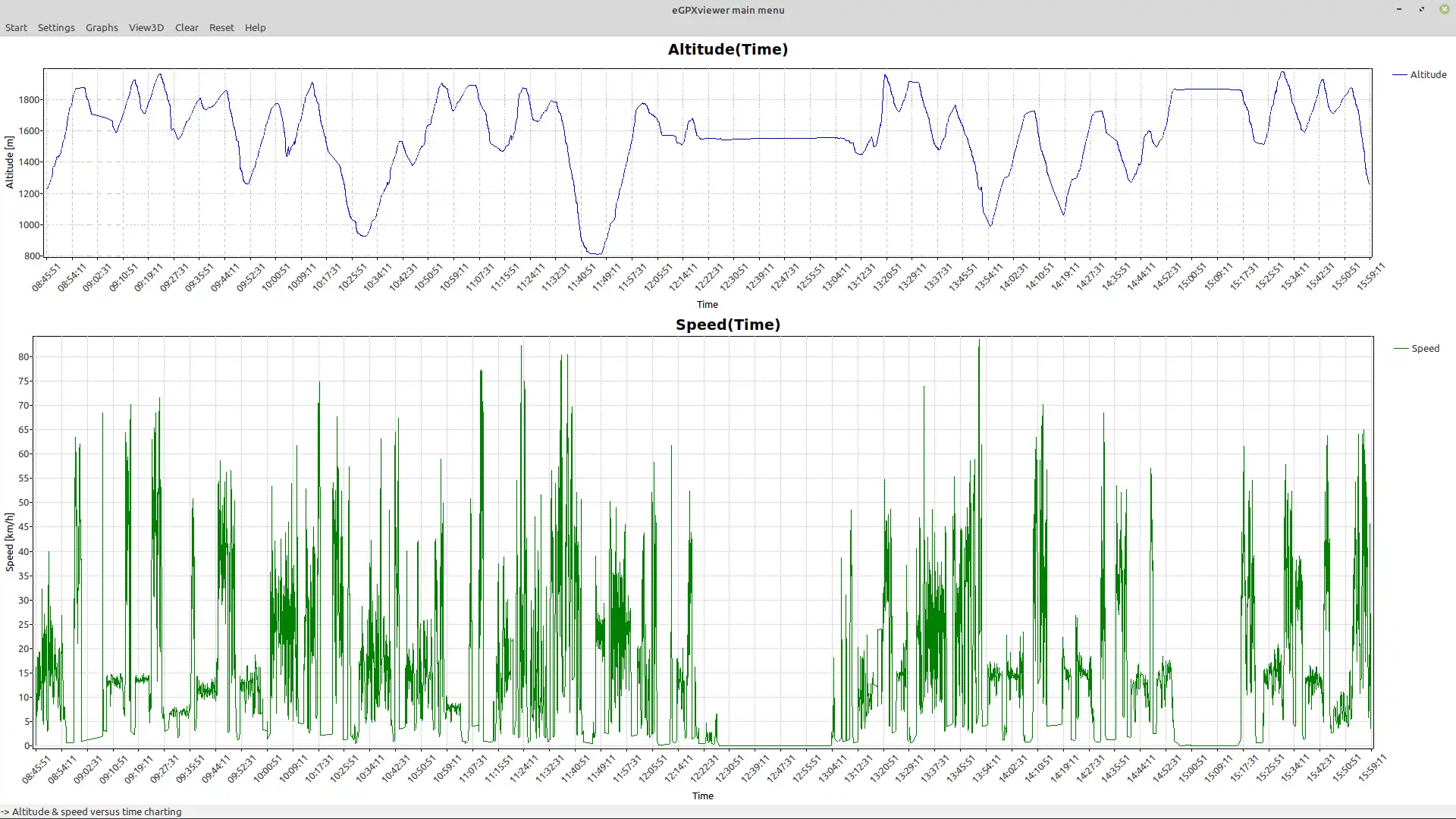
Task: Open the Graphs menu
Action: click(102, 28)
